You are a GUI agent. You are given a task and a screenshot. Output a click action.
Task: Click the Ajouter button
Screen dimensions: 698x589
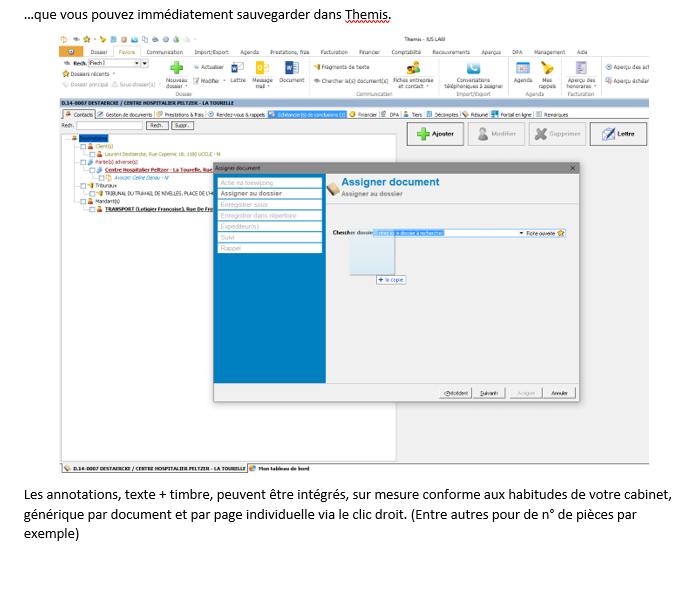(435, 134)
